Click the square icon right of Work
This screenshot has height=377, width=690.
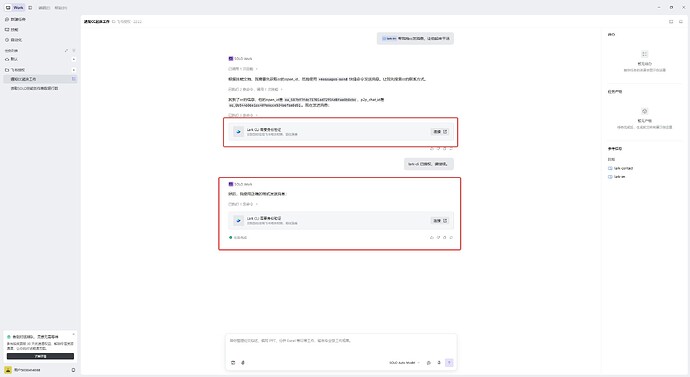click(x=30, y=7)
